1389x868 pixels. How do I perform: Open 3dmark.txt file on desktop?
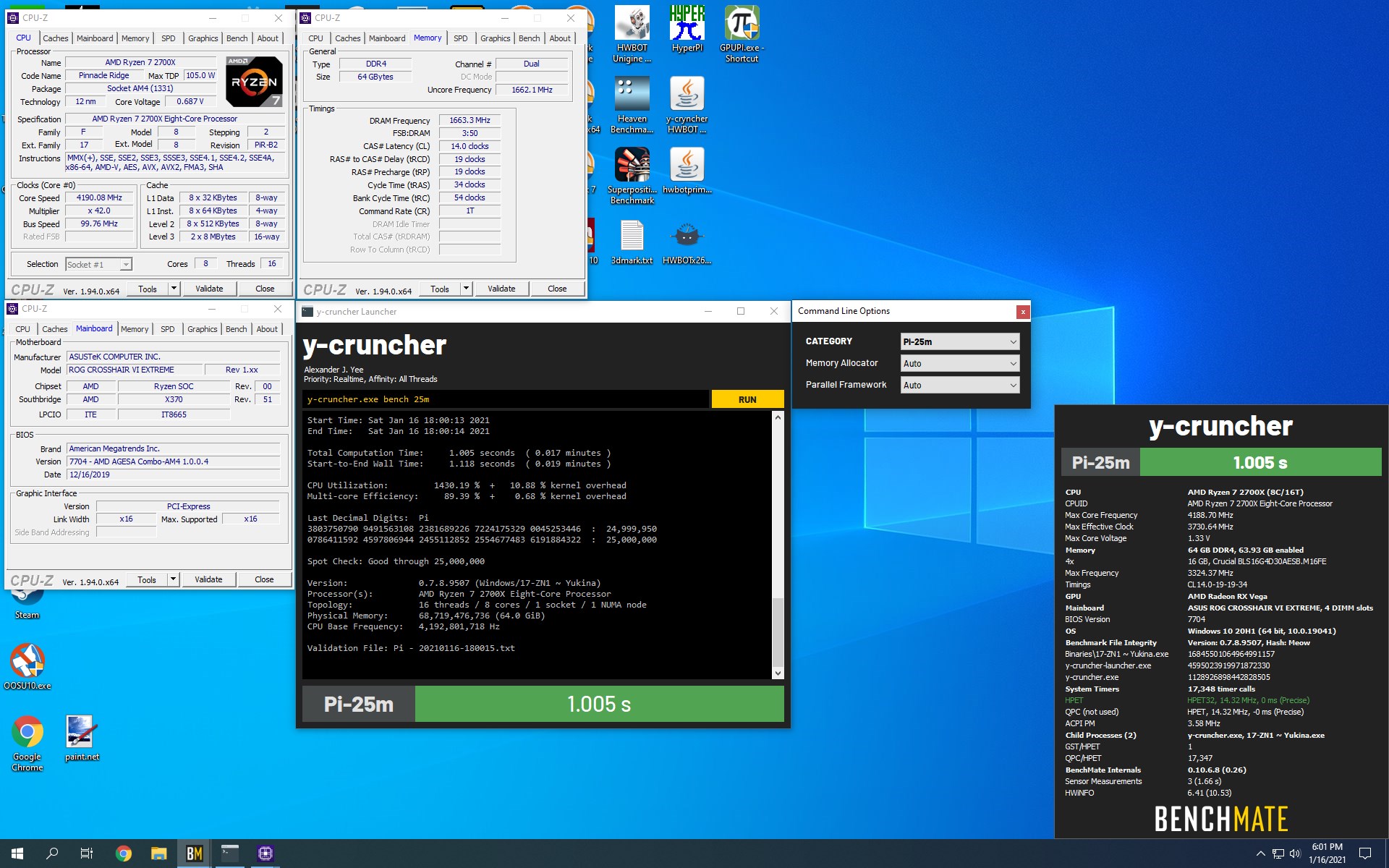click(632, 242)
